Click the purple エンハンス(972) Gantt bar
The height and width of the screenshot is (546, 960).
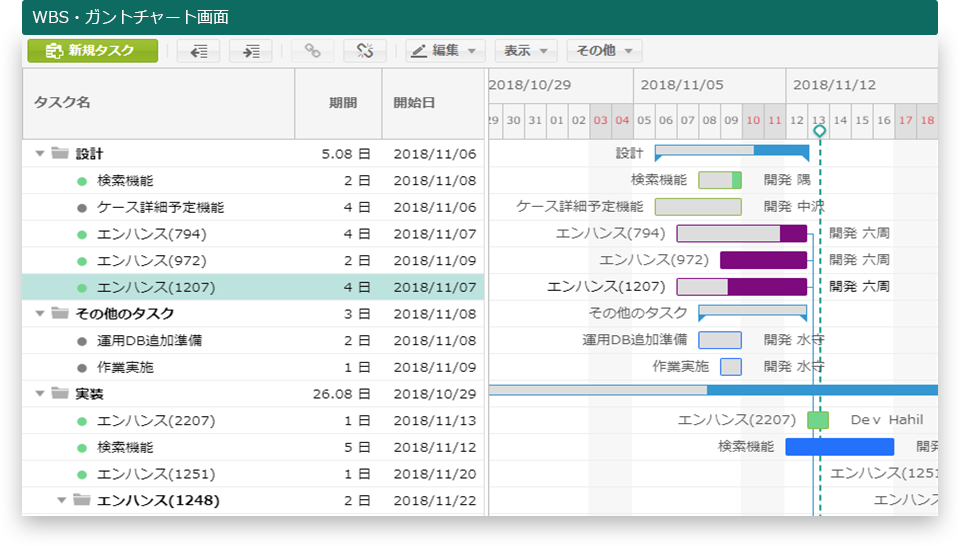click(x=763, y=260)
